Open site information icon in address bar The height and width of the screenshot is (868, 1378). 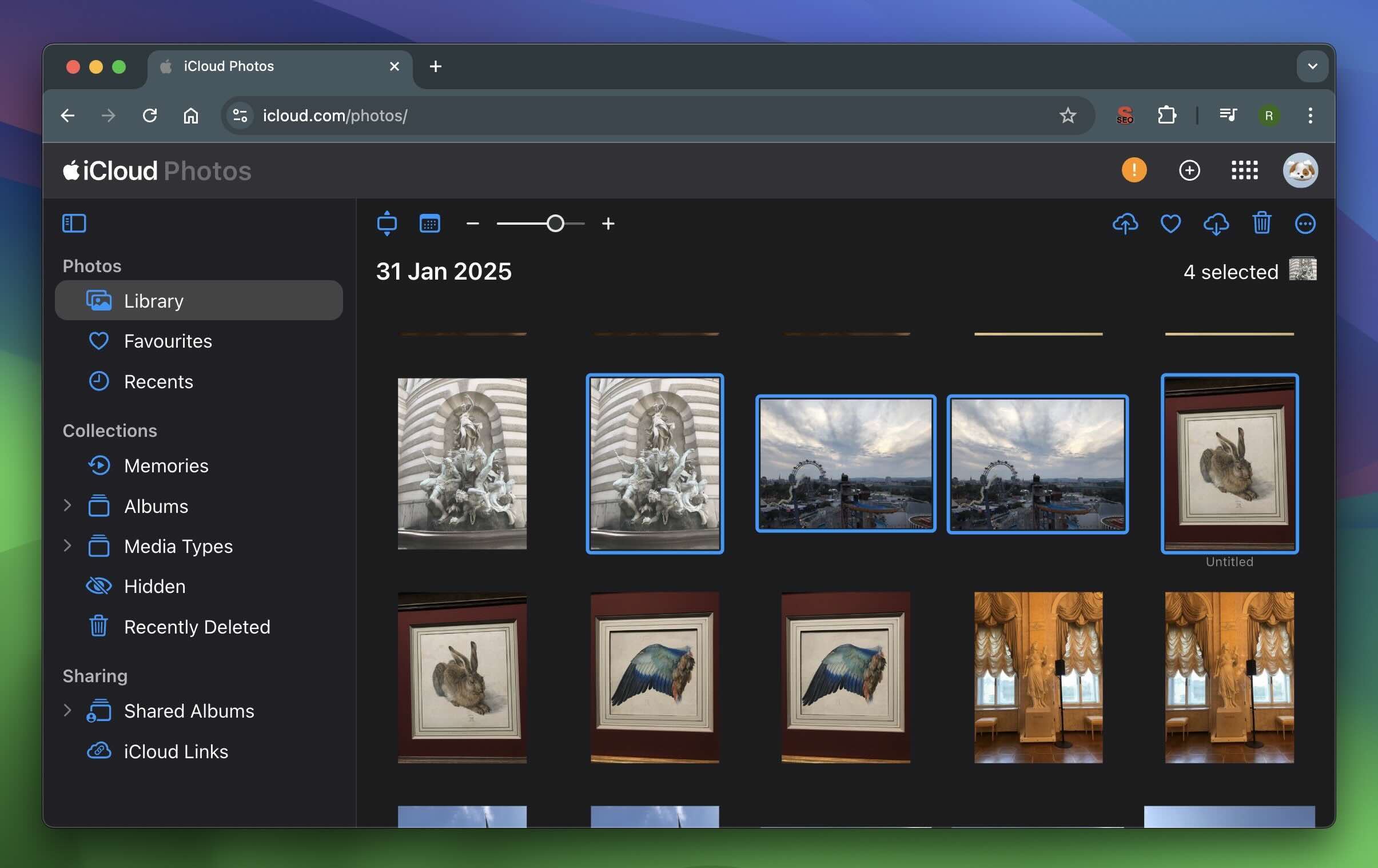[x=240, y=116]
